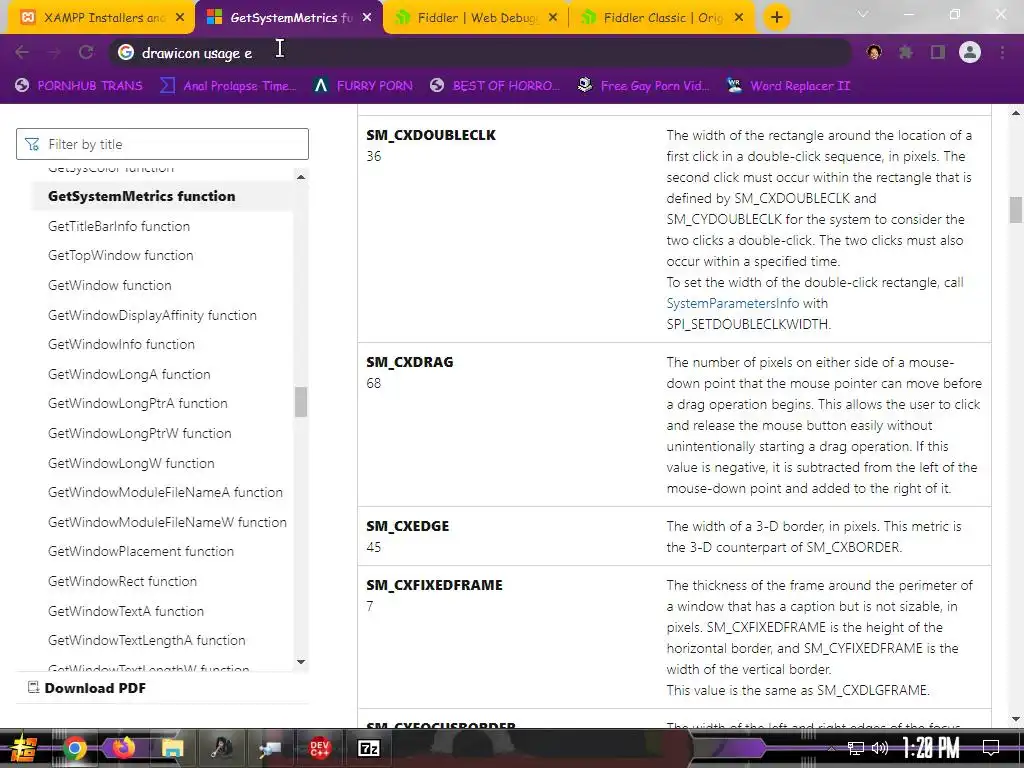Toggle the browser side panel icon
The height and width of the screenshot is (768, 1024).
(938, 52)
